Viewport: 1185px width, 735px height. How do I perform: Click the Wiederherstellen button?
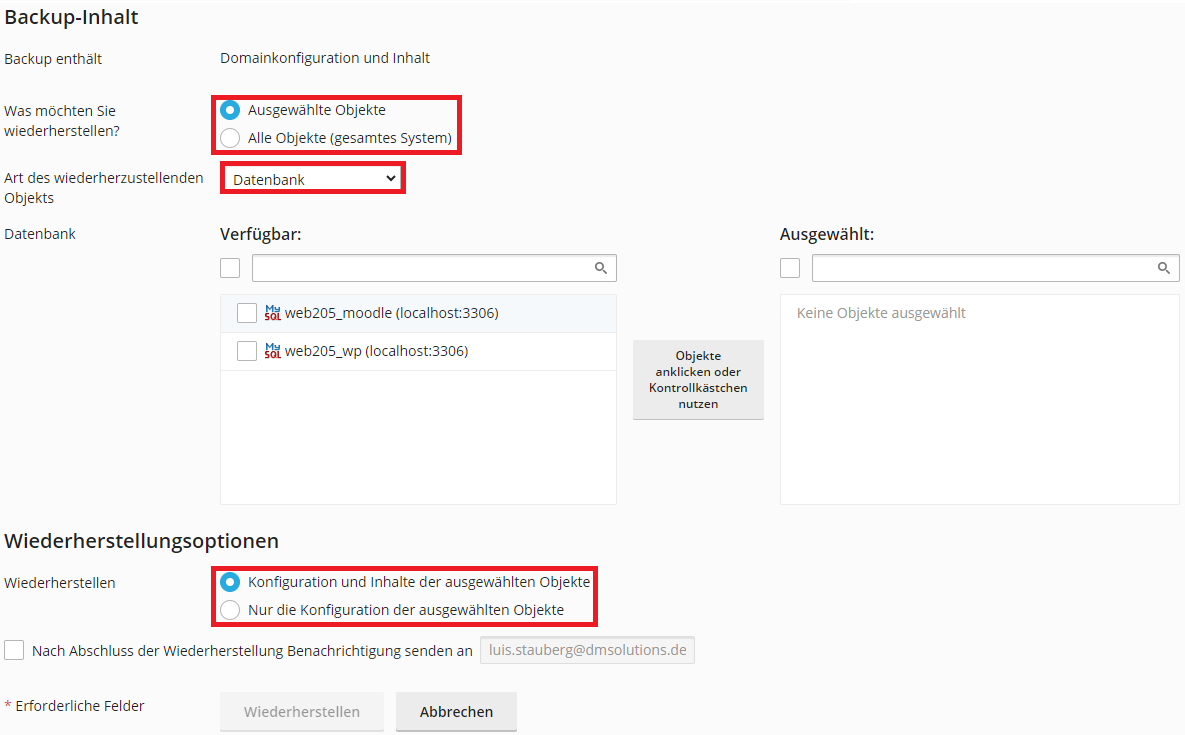(x=302, y=712)
